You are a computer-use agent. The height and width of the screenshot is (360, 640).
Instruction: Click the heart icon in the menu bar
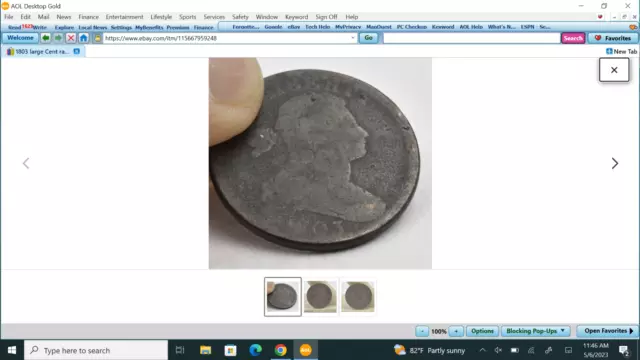pos(600,17)
